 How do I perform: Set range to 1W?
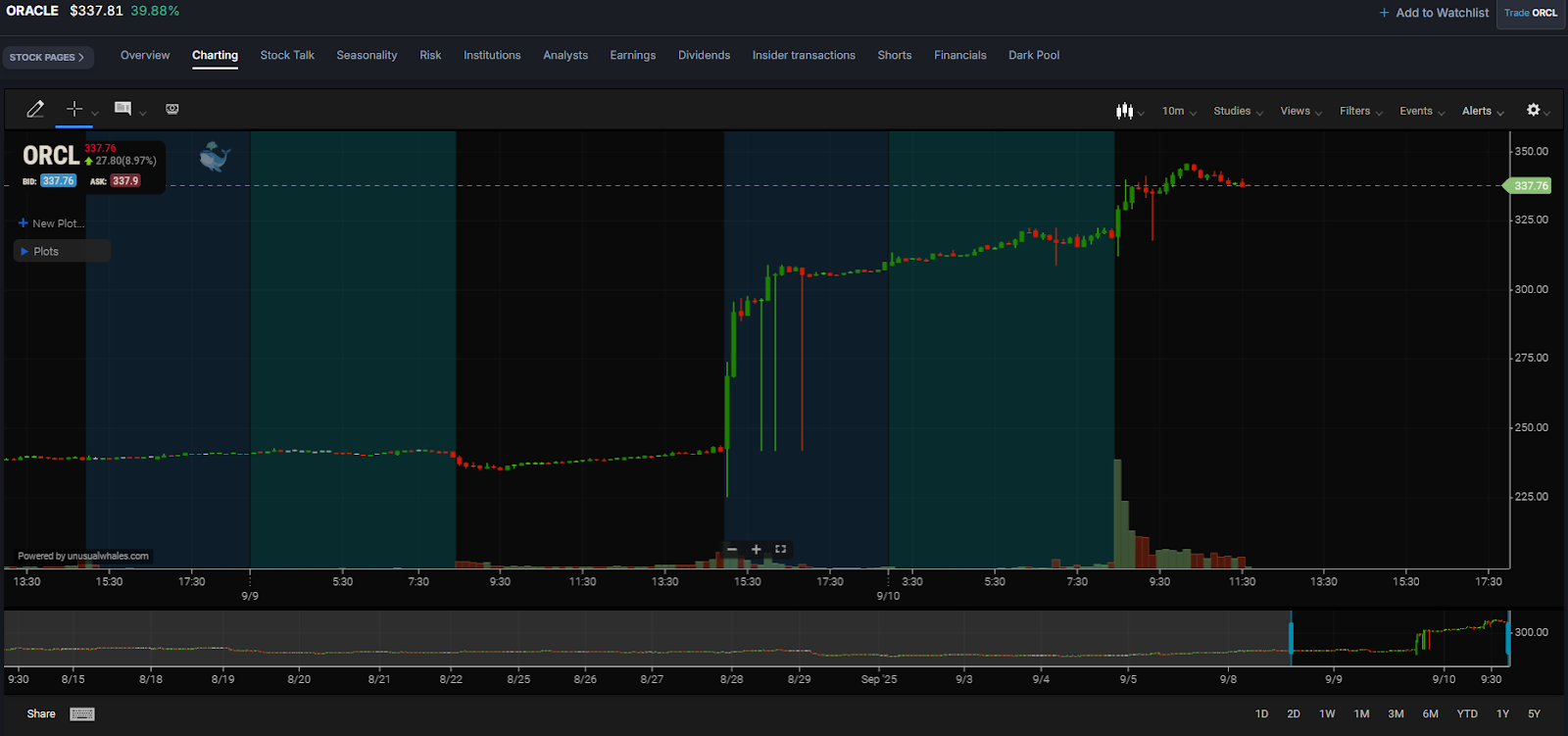pyautogui.click(x=1327, y=713)
